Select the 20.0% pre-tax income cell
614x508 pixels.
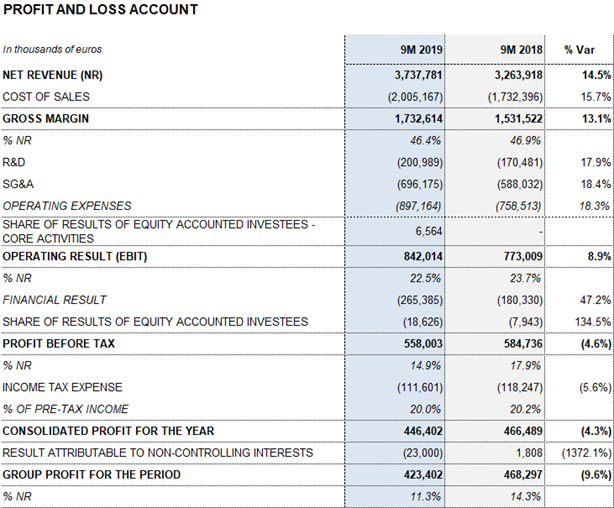coord(425,409)
